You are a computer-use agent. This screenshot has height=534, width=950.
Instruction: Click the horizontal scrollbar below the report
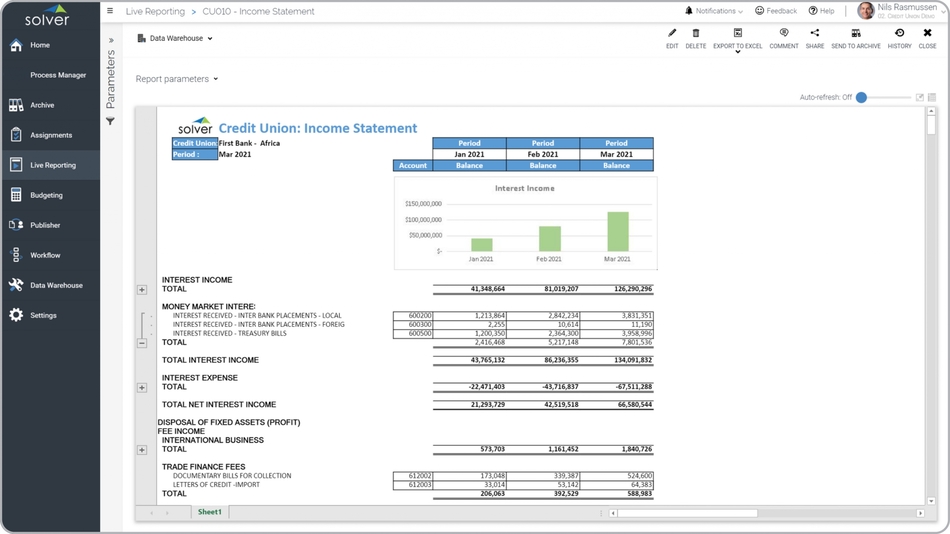pos(687,513)
